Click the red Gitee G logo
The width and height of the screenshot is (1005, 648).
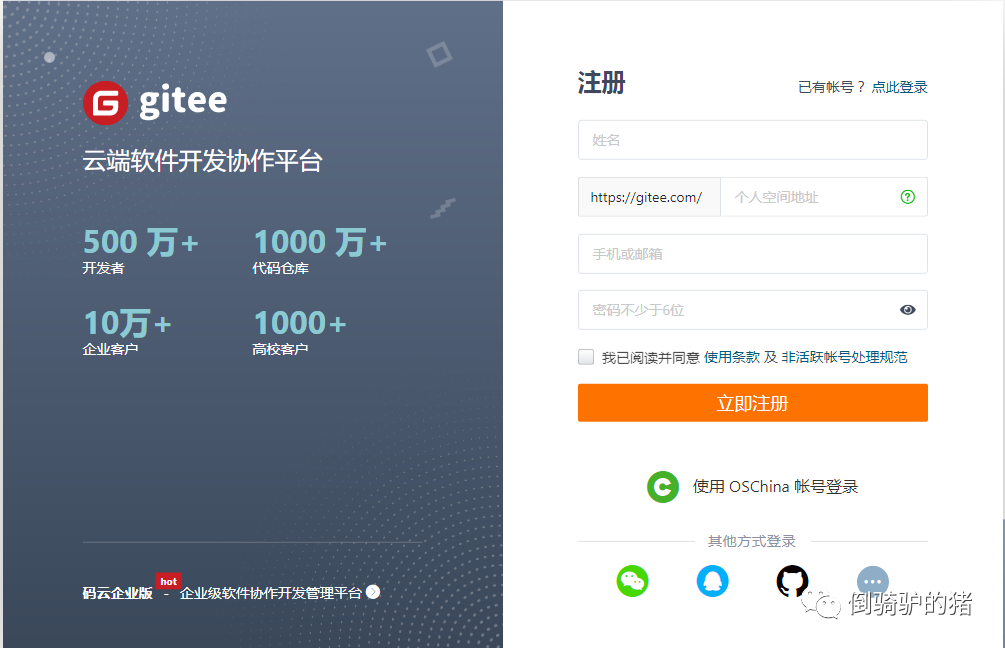(x=106, y=103)
